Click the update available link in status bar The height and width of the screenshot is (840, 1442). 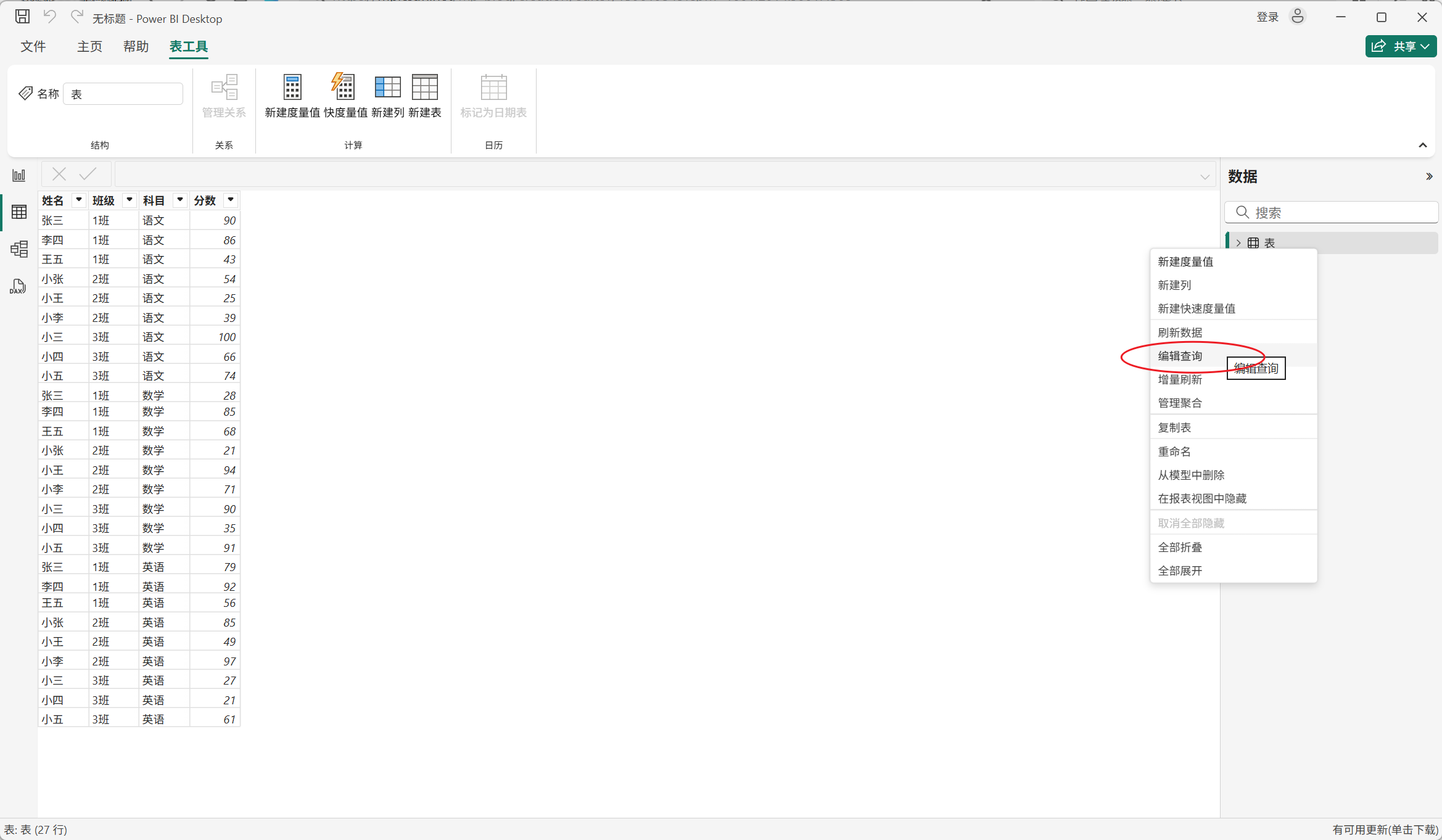pyautogui.click(x=1385, y=830)
